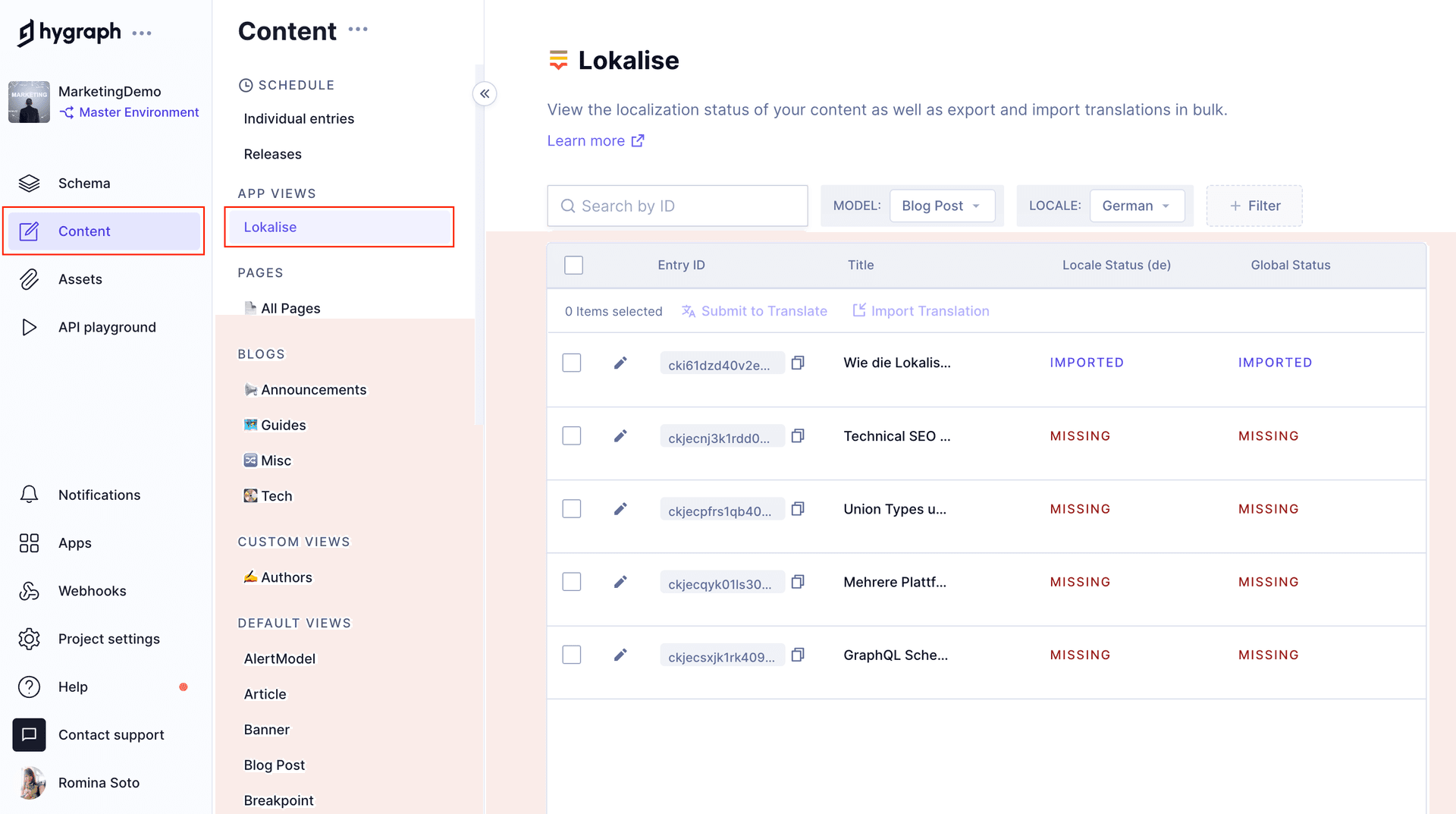Viewport: 1456px width, 814px height.
Task: Open the API playground
Action: (x=107, y=328)
